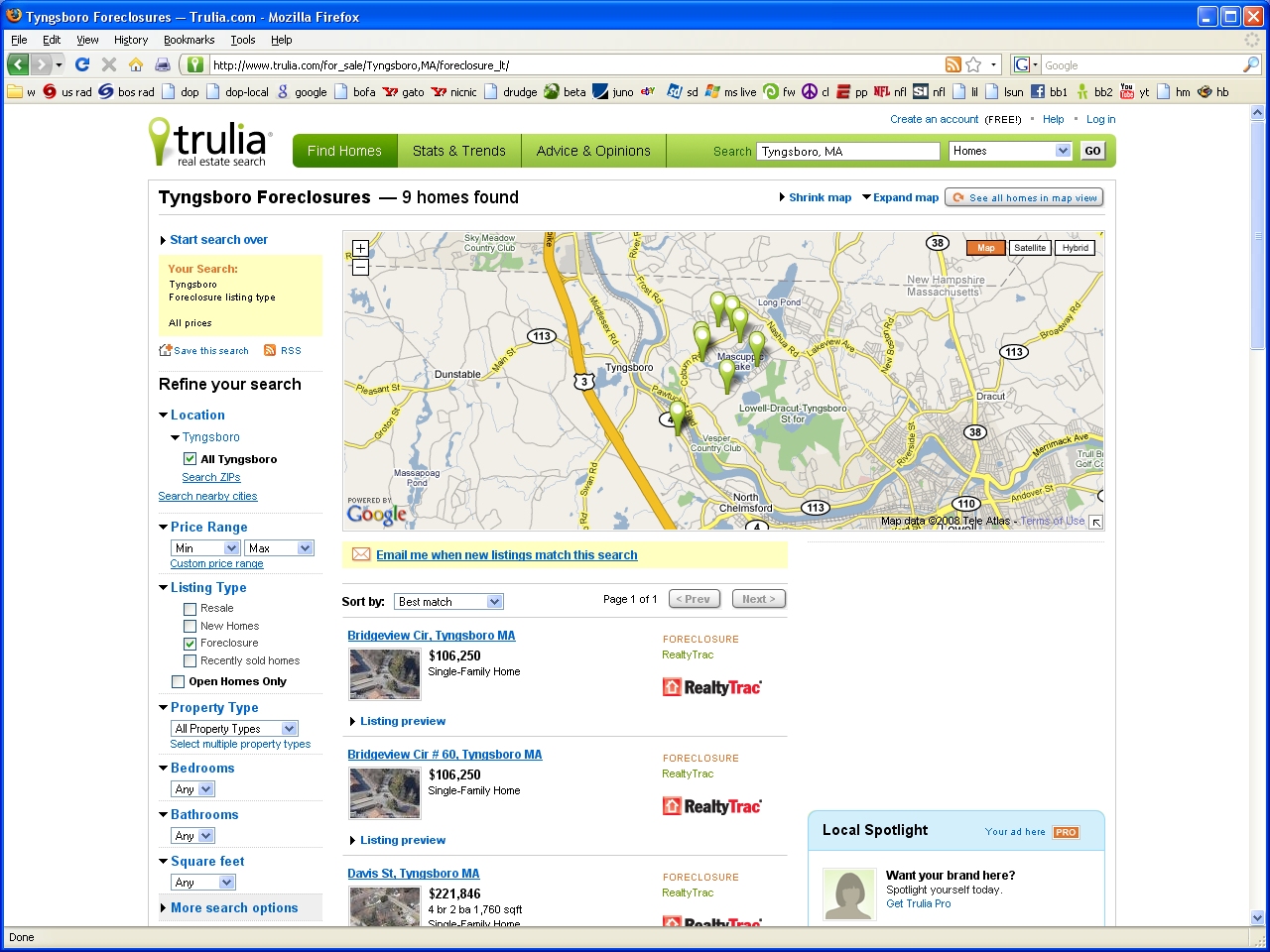Viewport: 1270px width, 952px height.
Task: Open the Square feet Any dropdown
Action: (203, 883)
